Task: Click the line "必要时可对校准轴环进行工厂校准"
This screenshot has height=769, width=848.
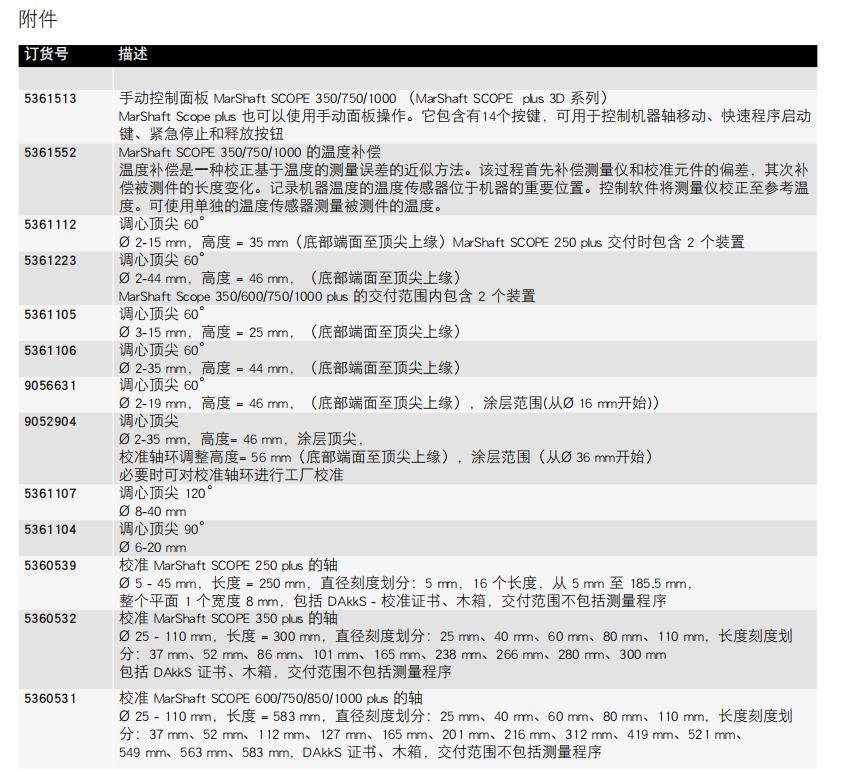Action: [231, 475]
